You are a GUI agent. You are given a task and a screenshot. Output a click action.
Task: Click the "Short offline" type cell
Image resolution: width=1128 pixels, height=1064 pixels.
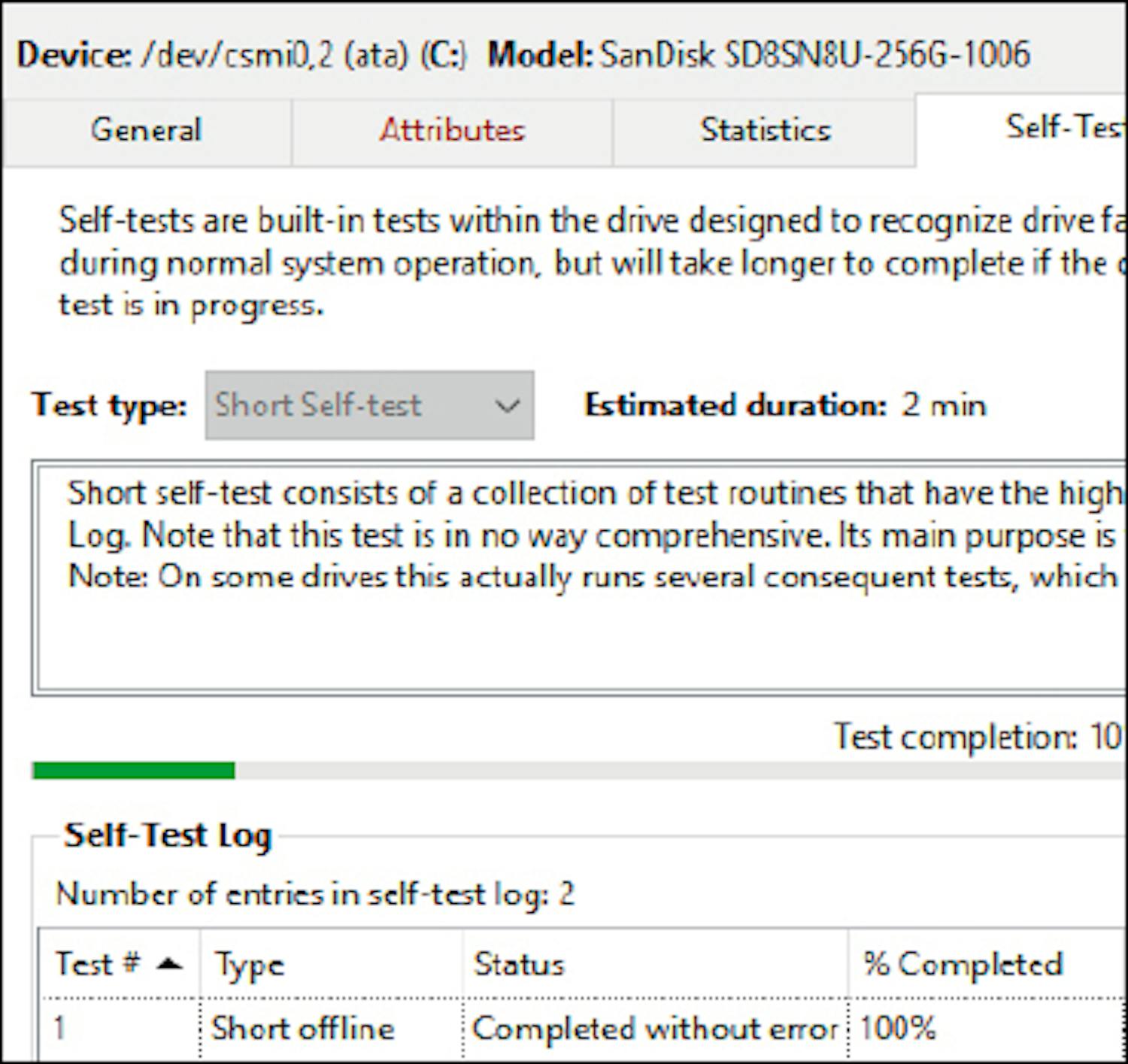click(302, 1028)
